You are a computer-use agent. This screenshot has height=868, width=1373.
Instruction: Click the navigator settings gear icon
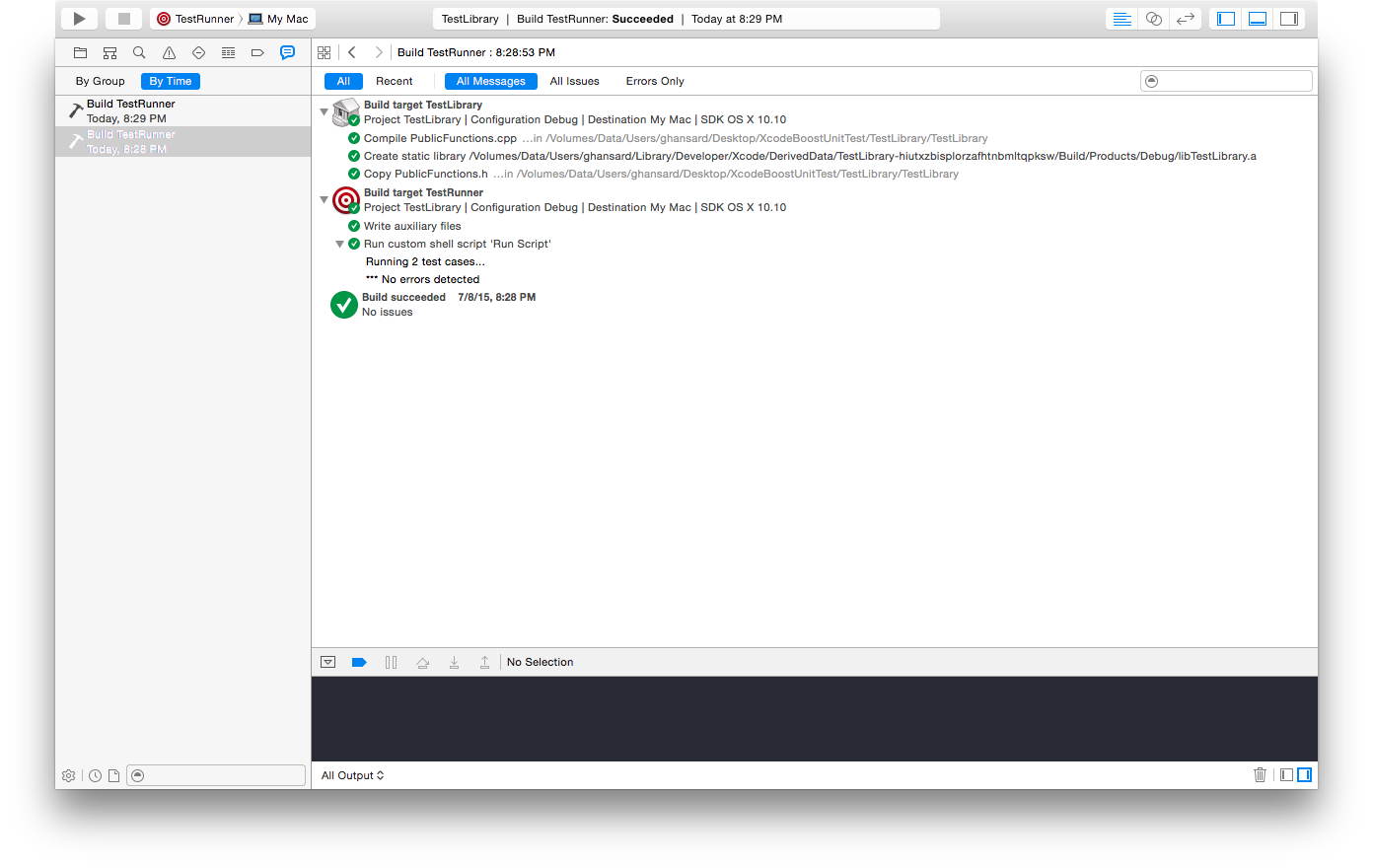[68, 775]
